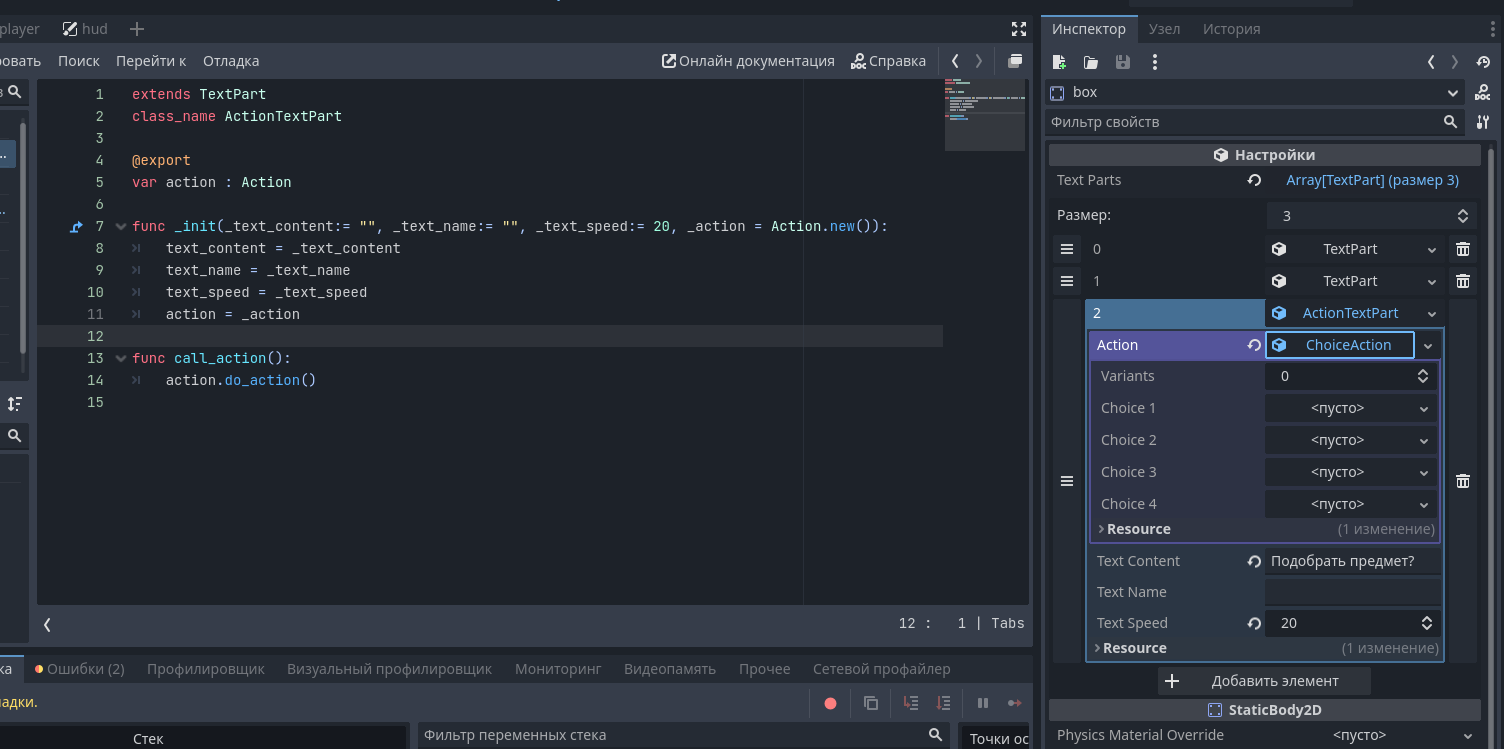Open the element 1 TextPart resource dropdown

tap(1432, 281)
